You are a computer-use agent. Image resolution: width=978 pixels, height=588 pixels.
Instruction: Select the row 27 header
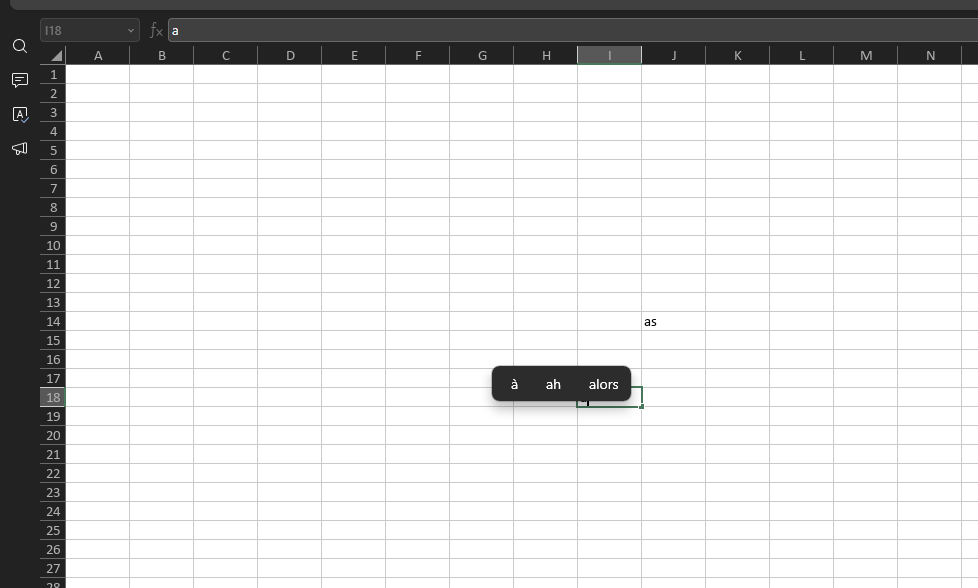(53, 568)
